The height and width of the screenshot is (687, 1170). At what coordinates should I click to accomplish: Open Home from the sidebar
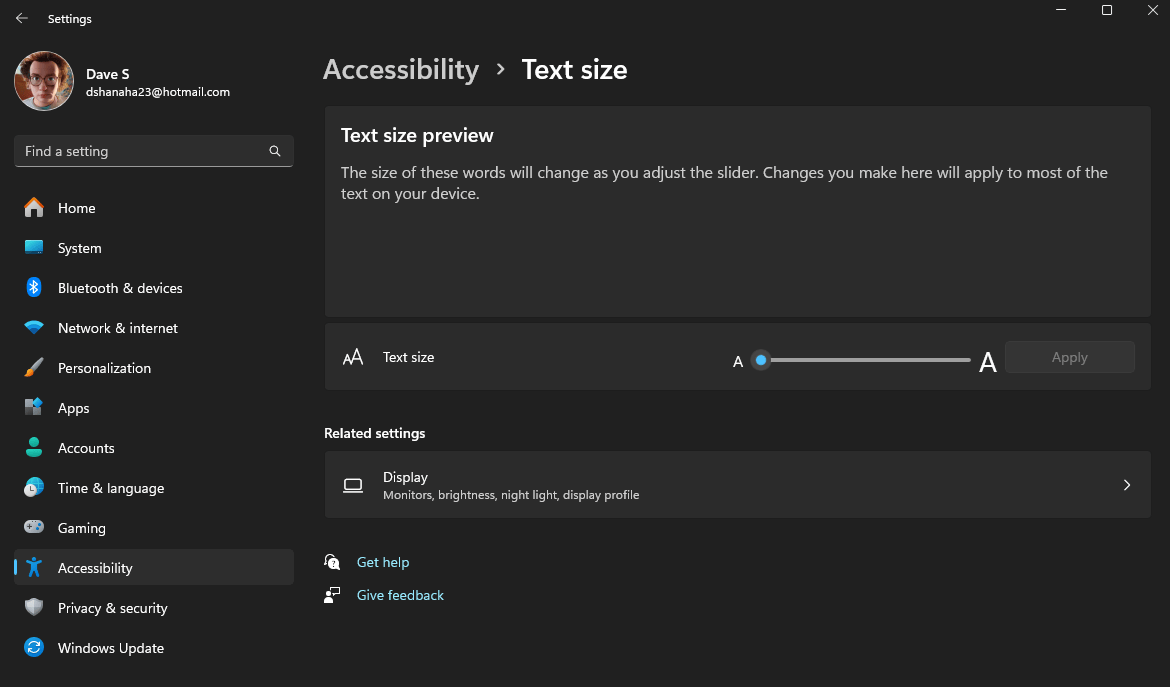click(34, 208)
